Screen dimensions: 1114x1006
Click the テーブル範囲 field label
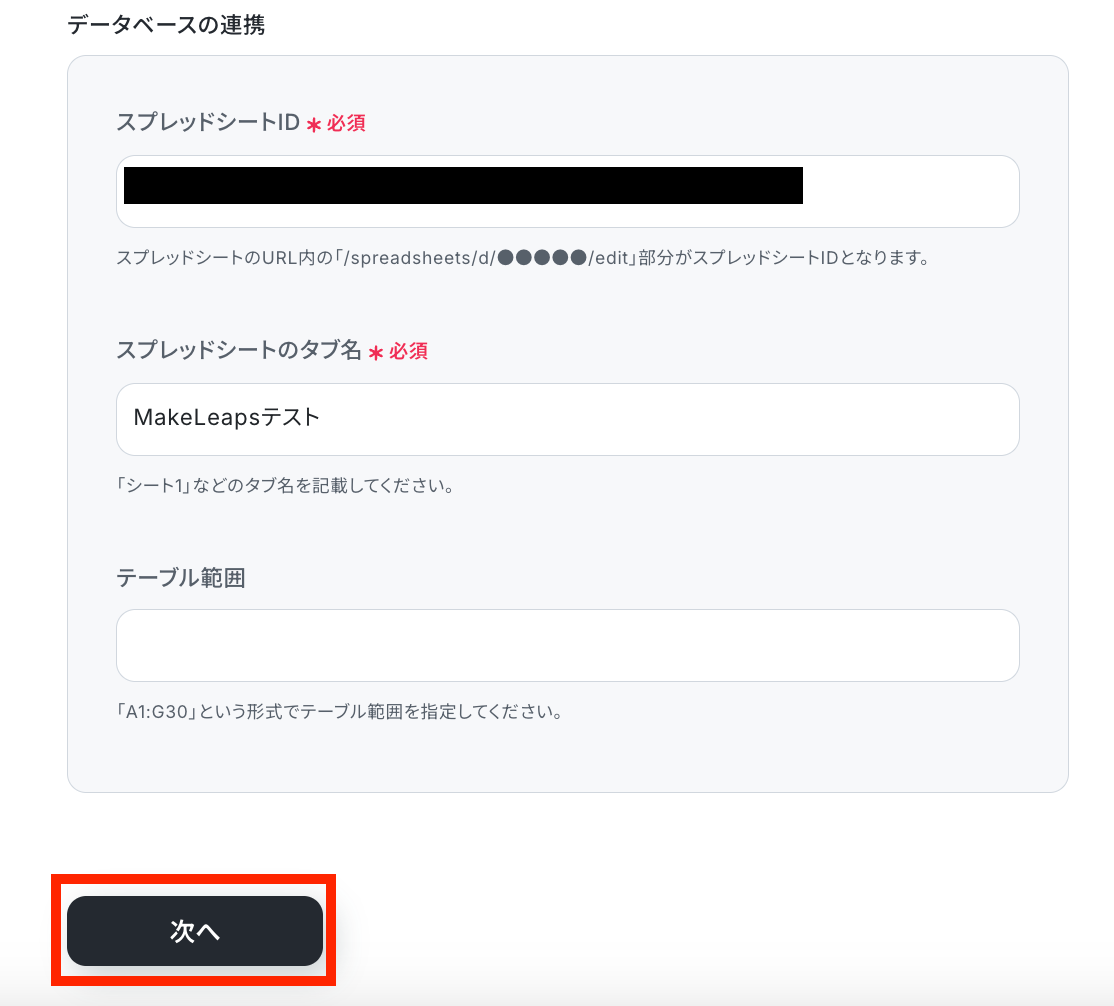(181, 578)
